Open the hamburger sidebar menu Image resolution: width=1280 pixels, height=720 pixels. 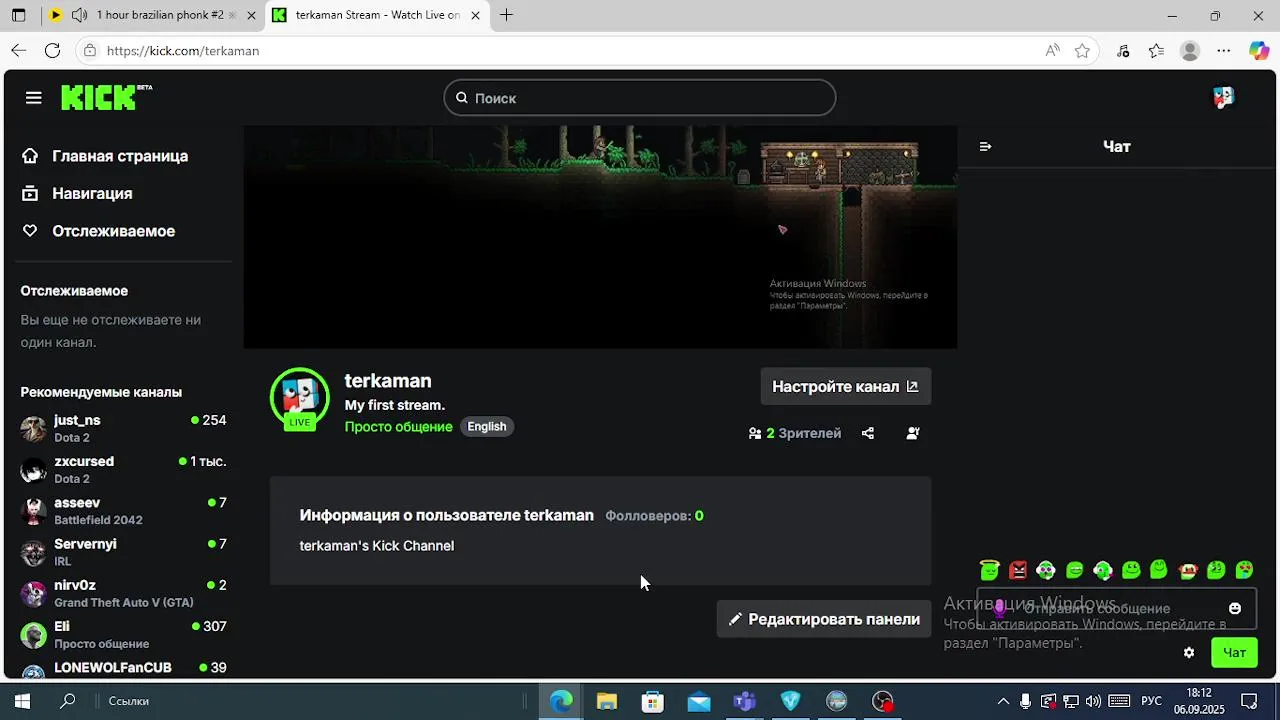(34, 97)
